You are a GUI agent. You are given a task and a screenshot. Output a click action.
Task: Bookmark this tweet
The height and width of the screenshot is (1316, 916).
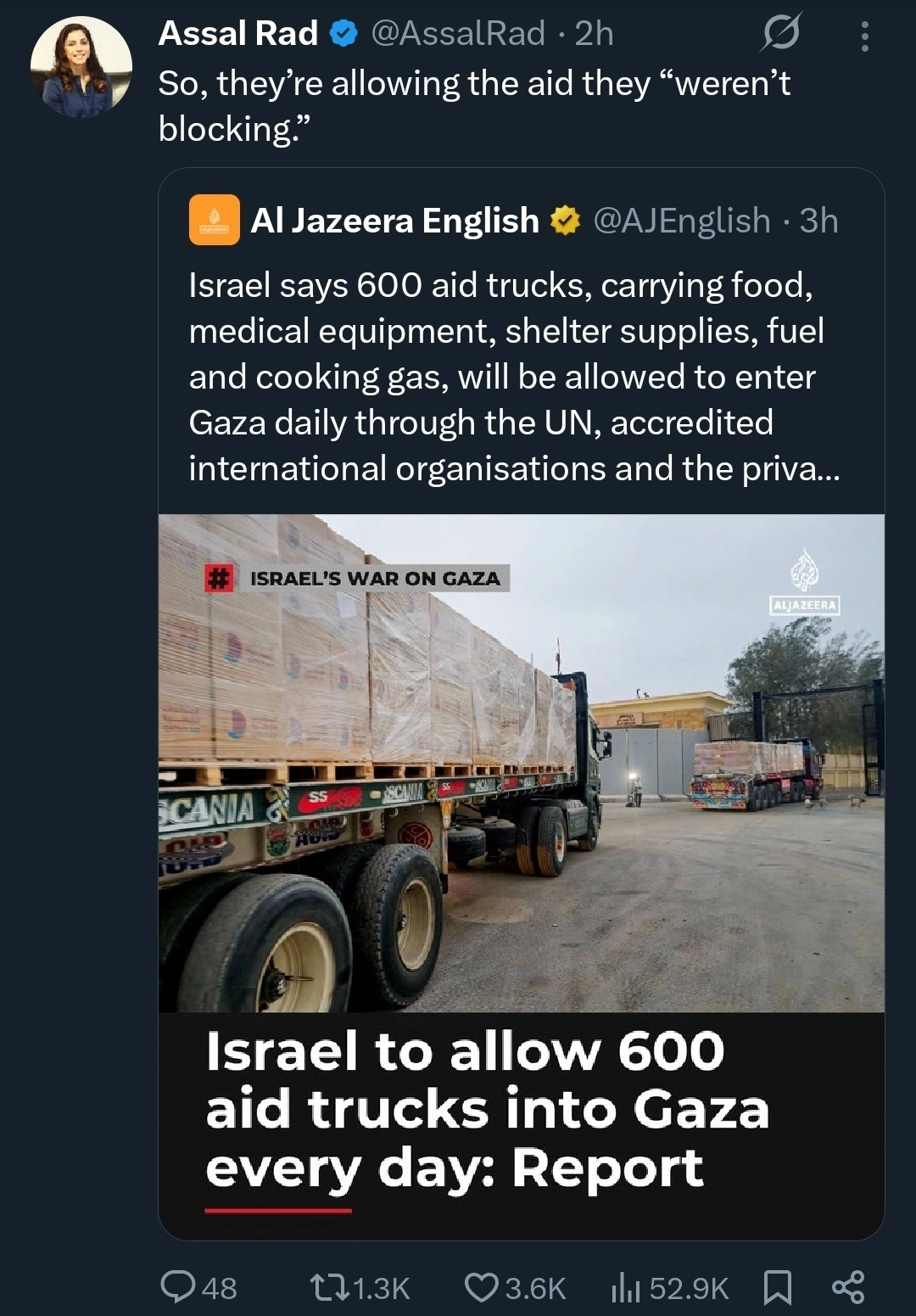pyautogui.click(x=777, y=1287)
